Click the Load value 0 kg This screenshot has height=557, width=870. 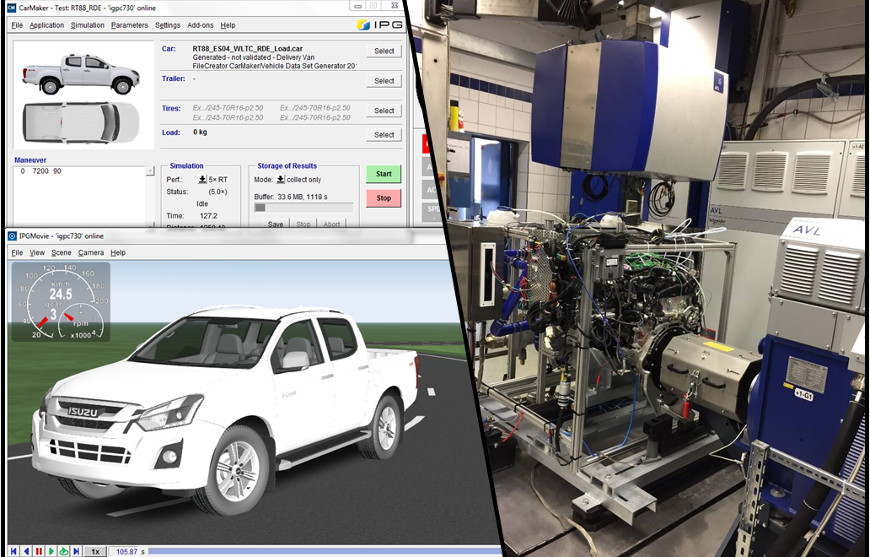click(x=201, y=133)
